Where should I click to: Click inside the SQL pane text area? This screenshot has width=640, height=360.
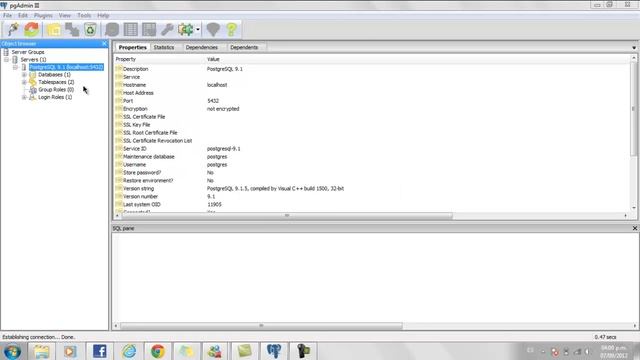tap(375, 278)
